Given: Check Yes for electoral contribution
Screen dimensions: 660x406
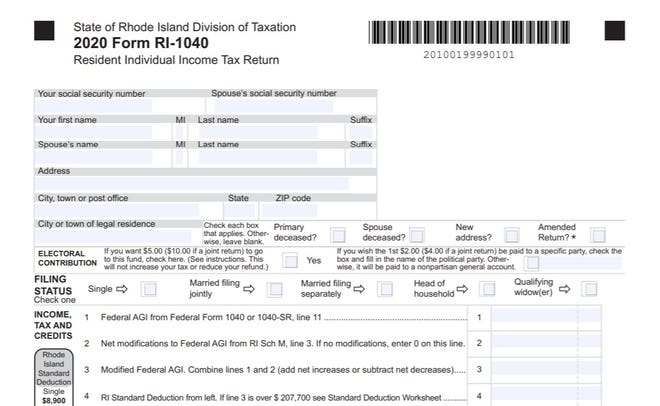Looking at the screenshot, I should coord(289,261).
